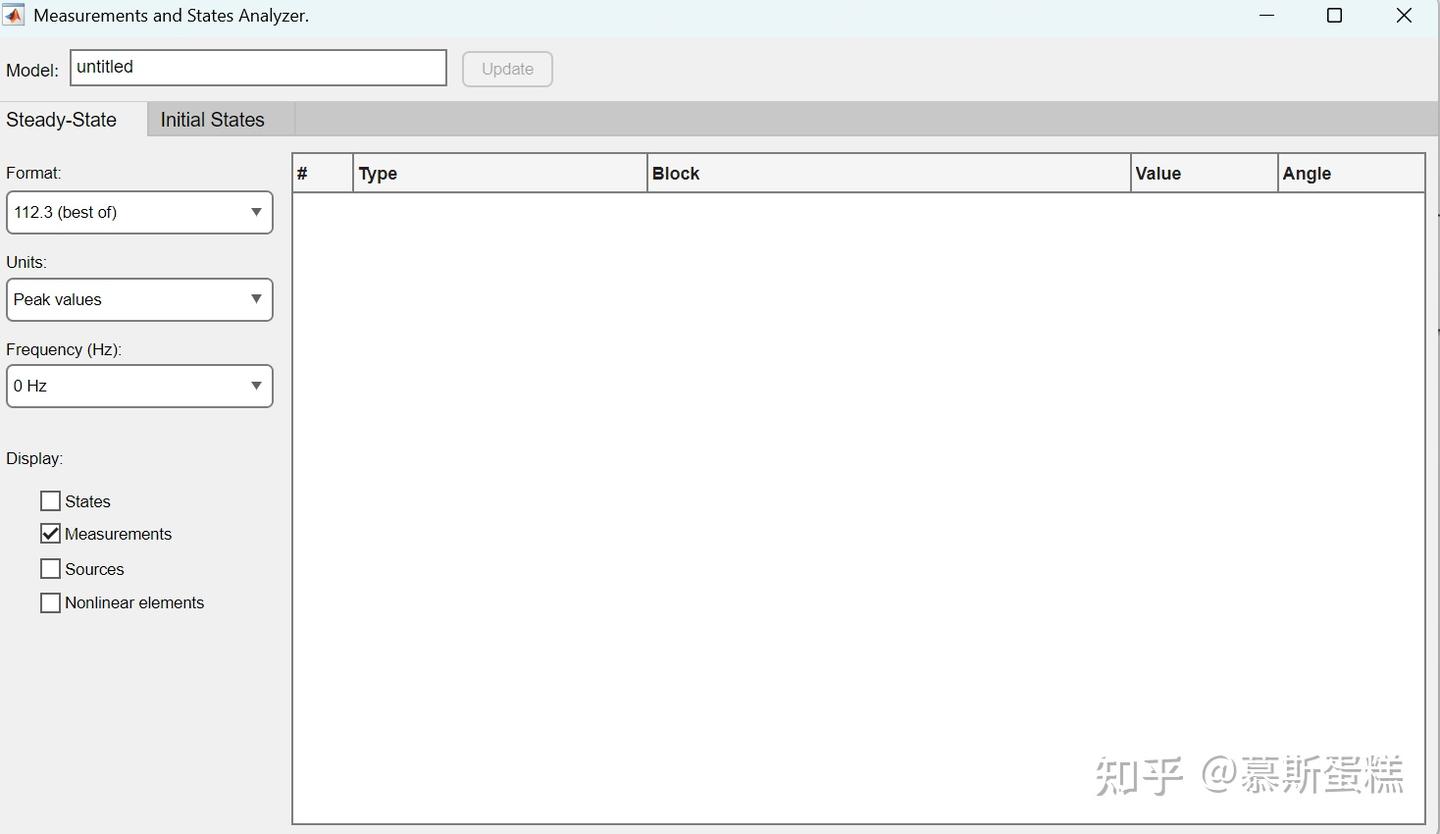Maximize the analyzer window

click(x=1334, y=16)
